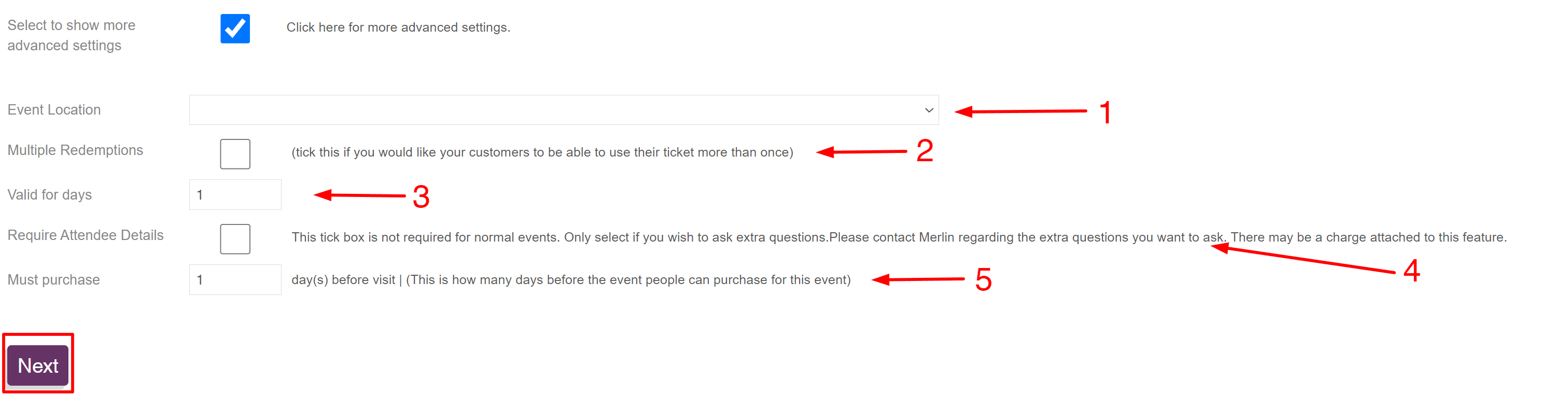Click the Valid for days label
Viewport: 1568px width, 395px height.
pos(49,195)
